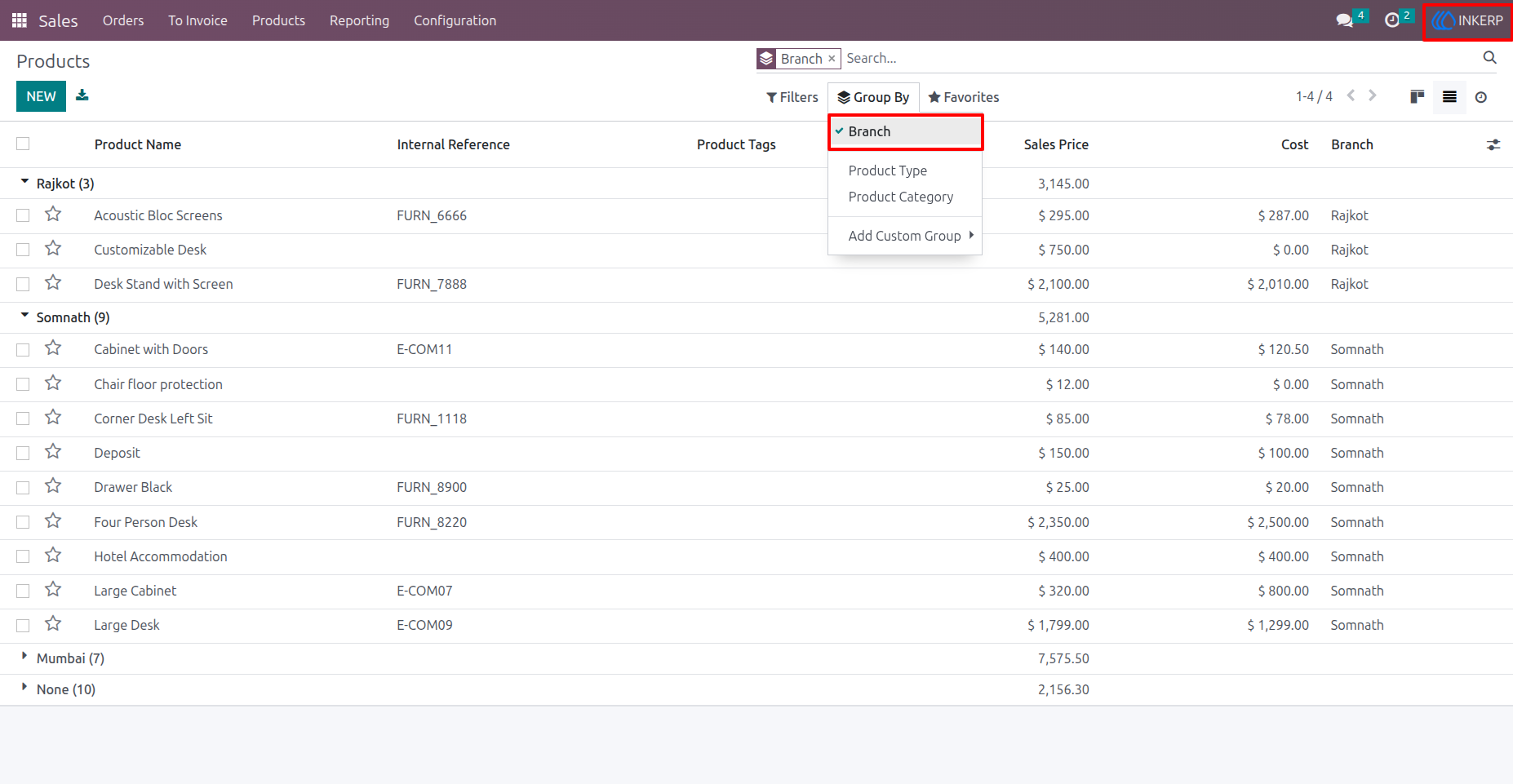The width and height of the screenshot is (1513, 784).
Task: Expand Add Custom Group submenu
Action: click(x=905, y=236)
